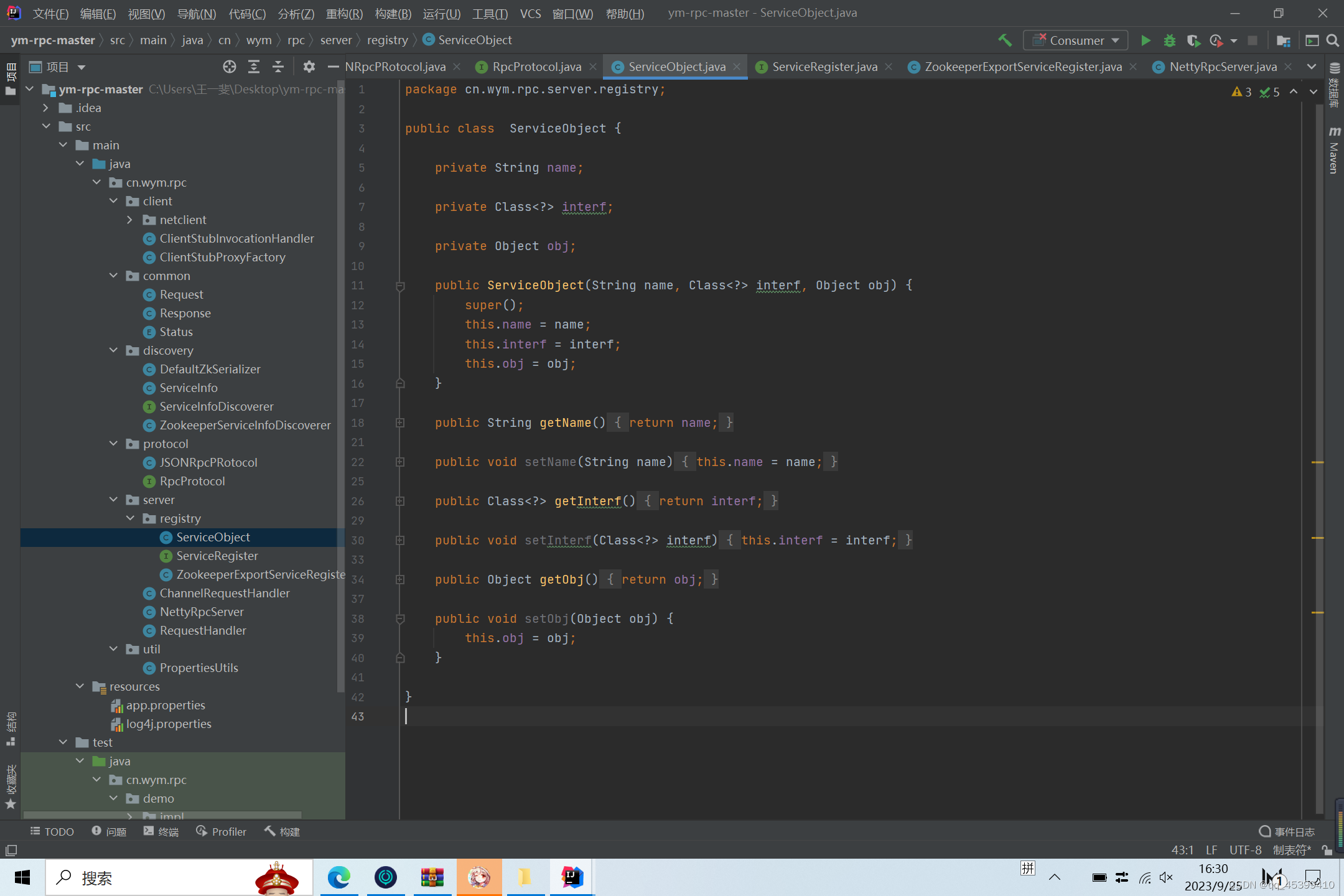Collapse the discovery package folder
This screenshot has width=1344, height=896.
coord(114,350)
